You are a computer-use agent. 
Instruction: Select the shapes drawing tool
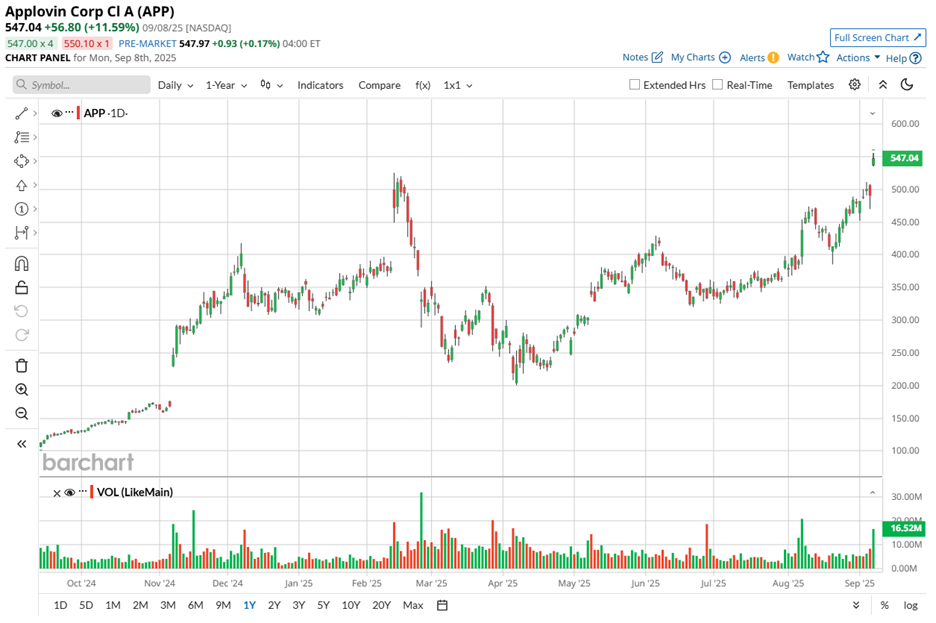(x=21, y=161)
